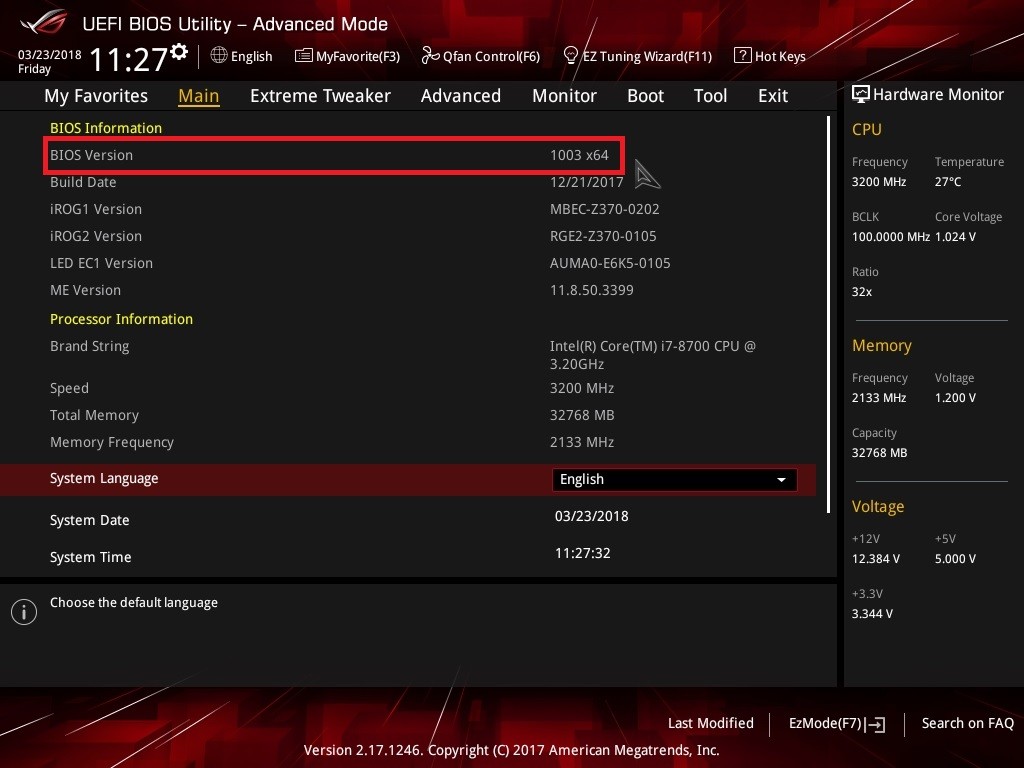Click LED EC1 value AUMA0-E6K5-0105

click(610, 263)
